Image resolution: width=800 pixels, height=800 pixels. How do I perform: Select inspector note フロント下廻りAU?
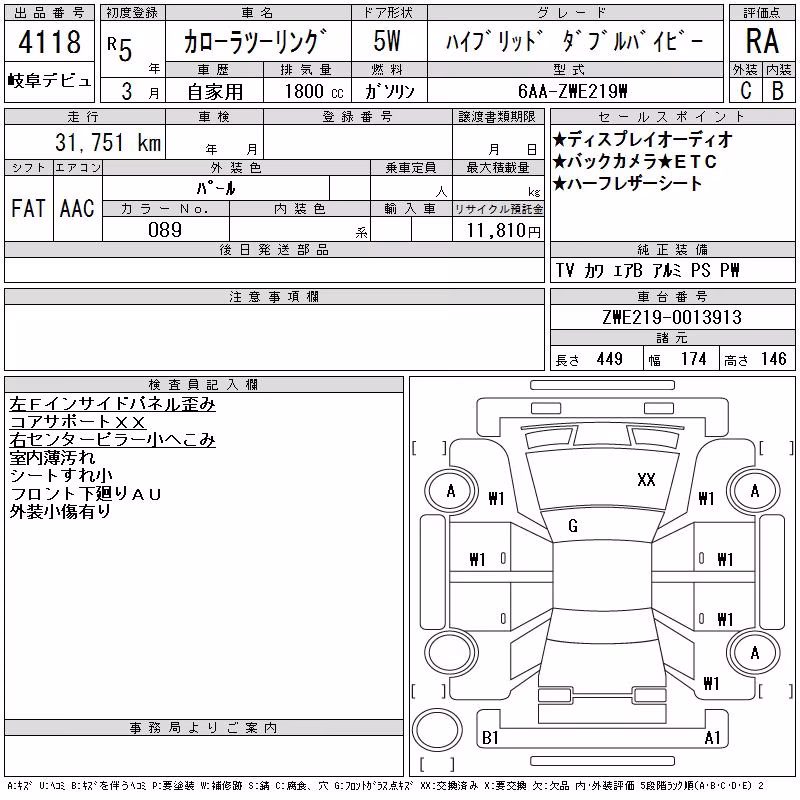(x=85, y=493)
